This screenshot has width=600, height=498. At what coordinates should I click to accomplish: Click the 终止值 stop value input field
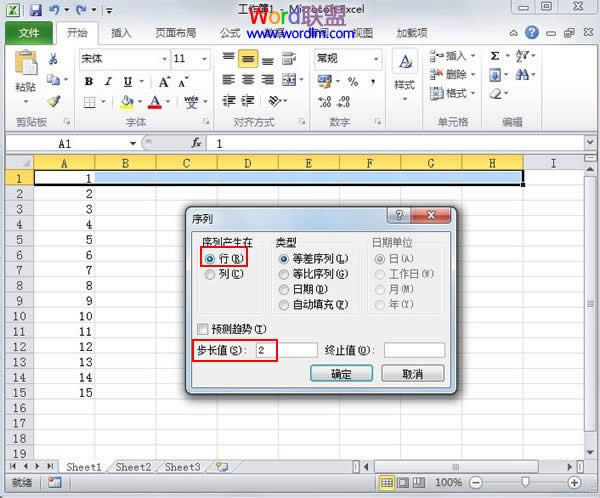(414, 350)
